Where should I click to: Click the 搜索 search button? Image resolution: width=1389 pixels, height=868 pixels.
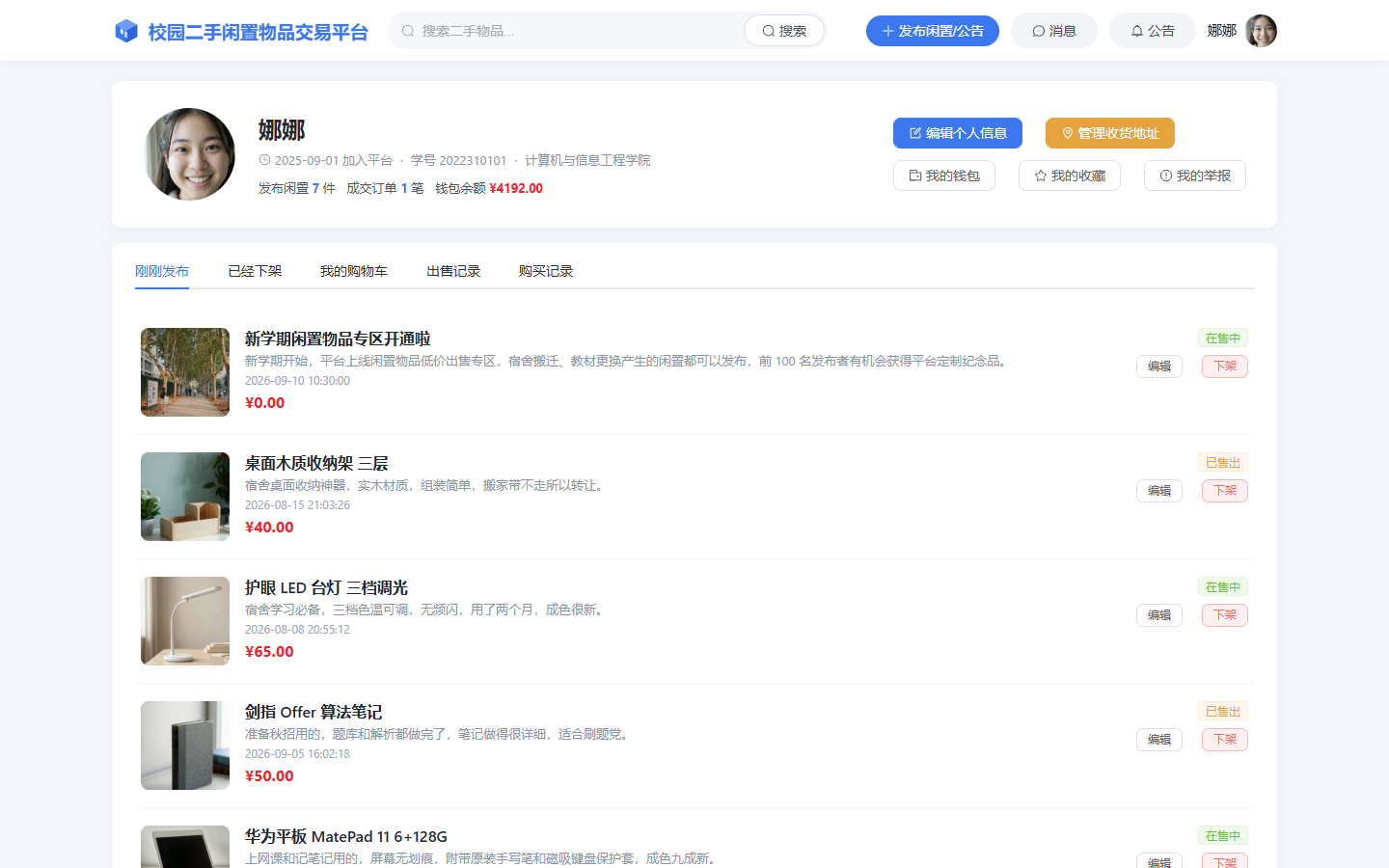(x=784, y=31)
